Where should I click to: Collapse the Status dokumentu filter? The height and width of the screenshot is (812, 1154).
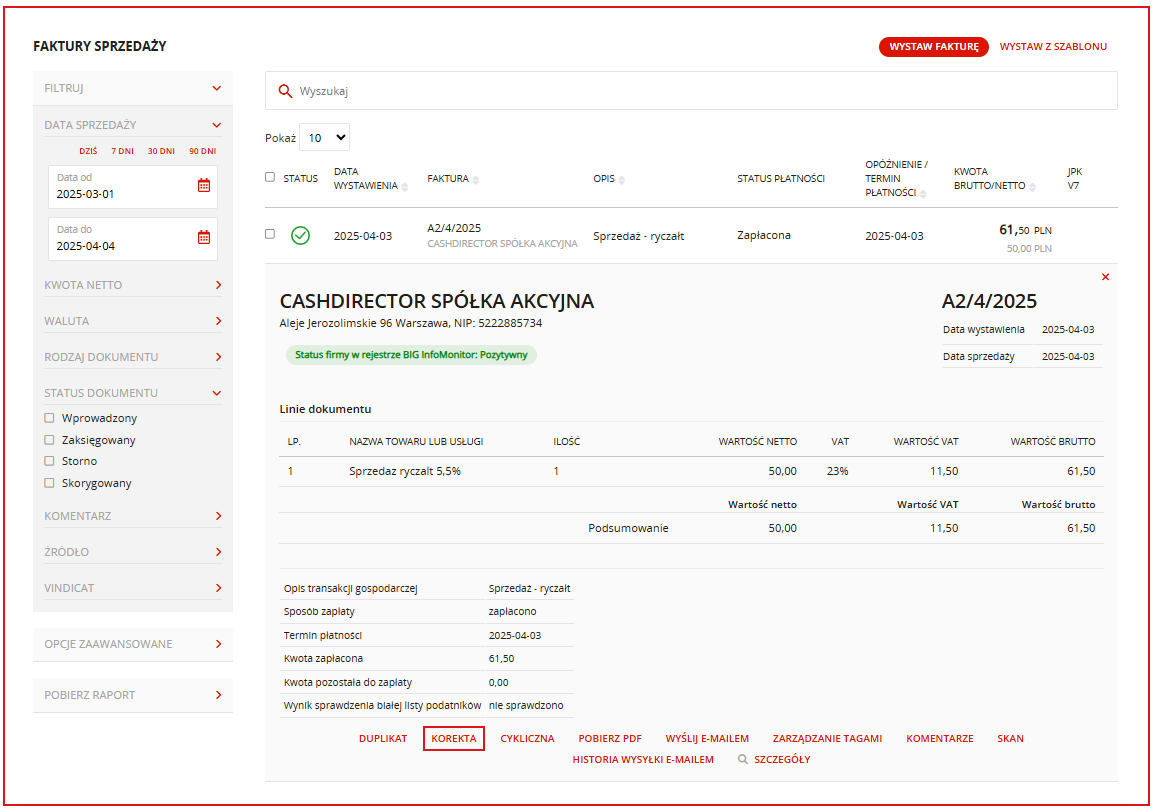click(x=216, y=393)
